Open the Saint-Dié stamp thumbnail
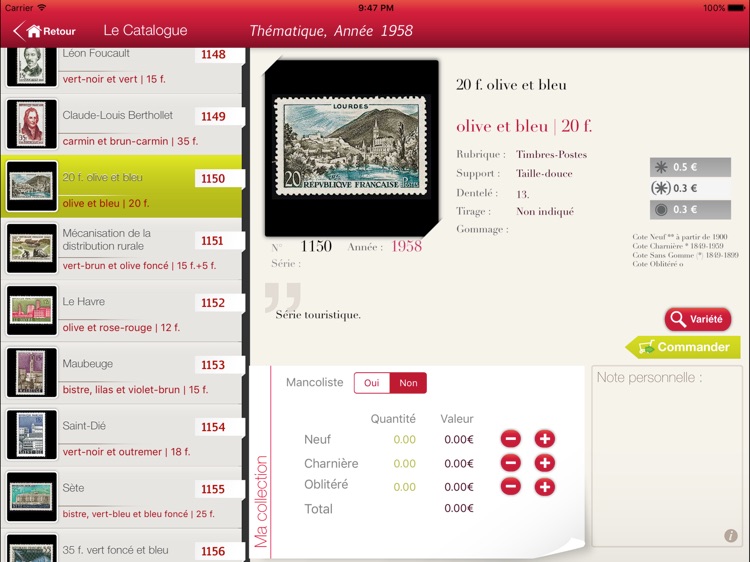Viewport: 750px width, 562px height. pyautogui.click(x=32, y=435)
